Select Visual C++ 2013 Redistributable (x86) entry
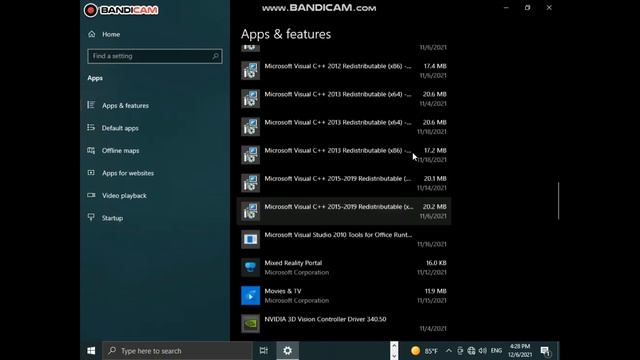 [344, 155]
